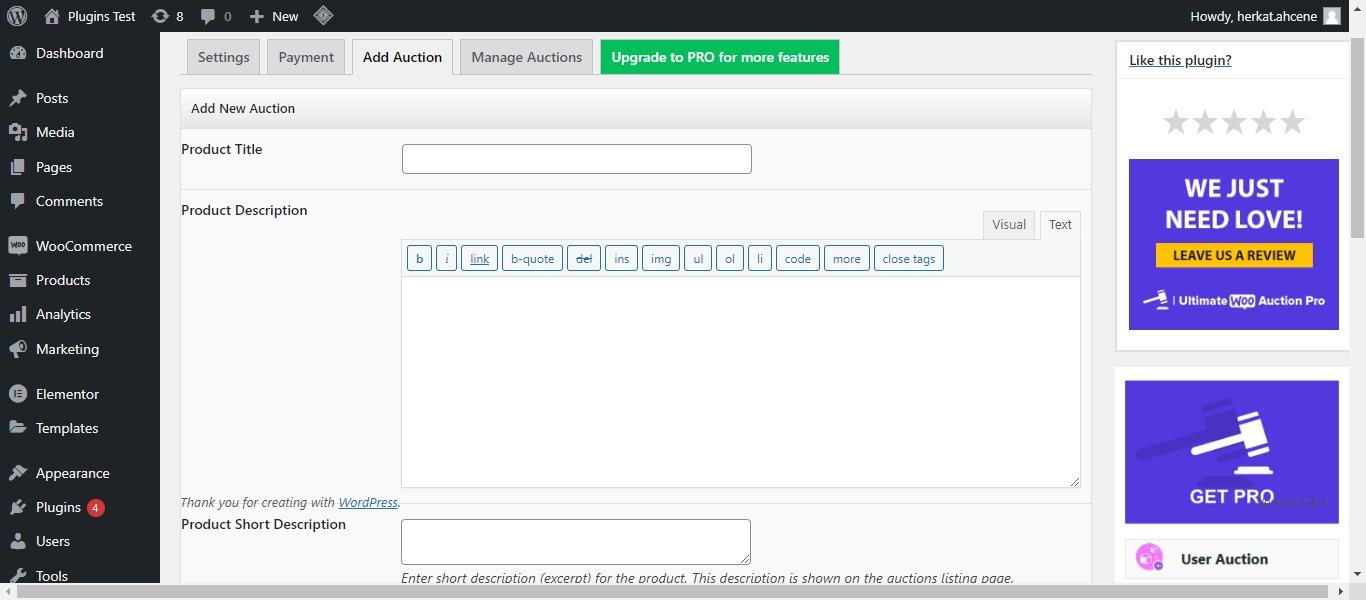The width and height of the screenshot is (1366, 600).
Task: Click the Analytics bar chart icon
Action: [17, 314]
